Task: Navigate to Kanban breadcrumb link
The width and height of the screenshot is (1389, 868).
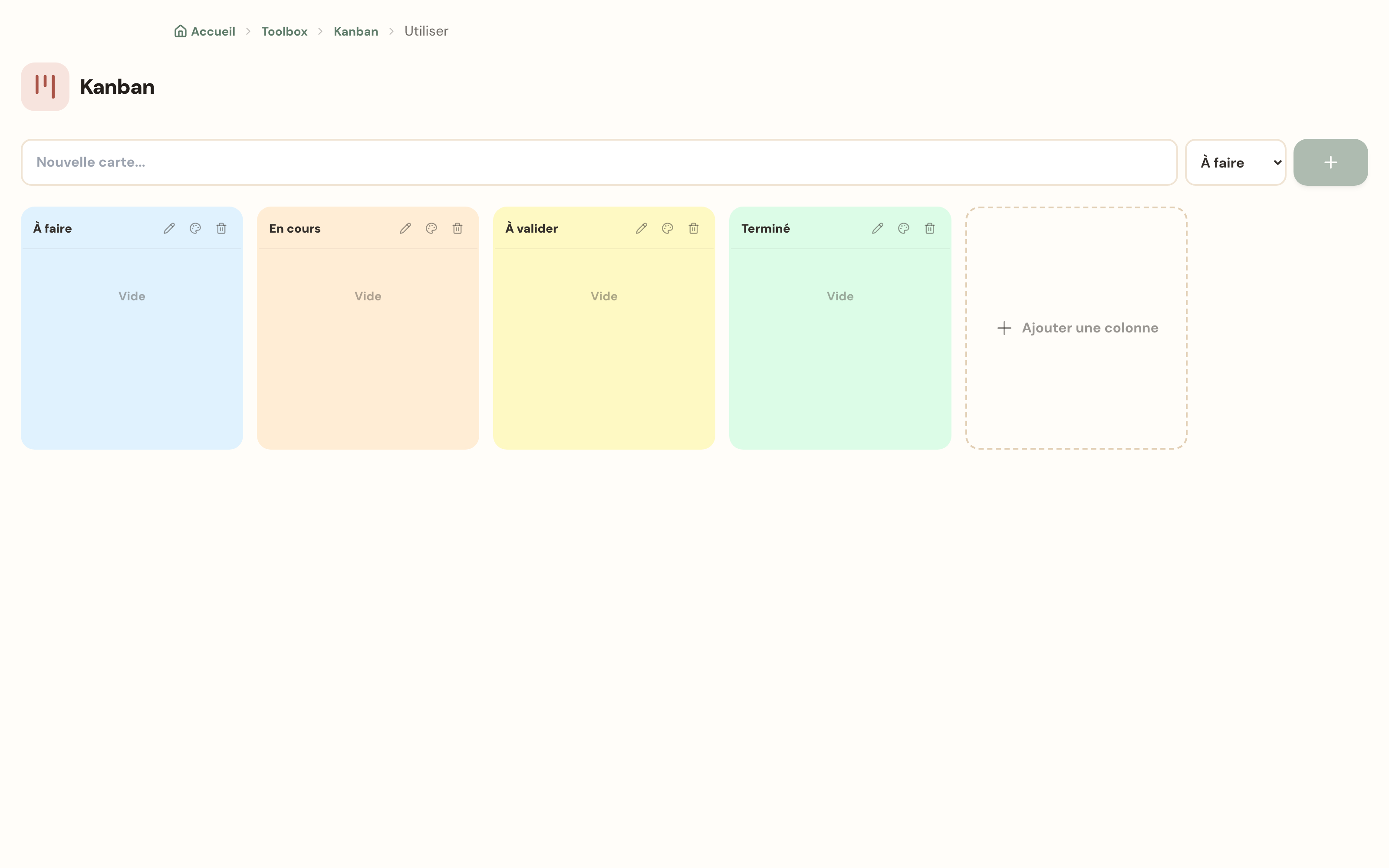Action: tap(356, 31)
